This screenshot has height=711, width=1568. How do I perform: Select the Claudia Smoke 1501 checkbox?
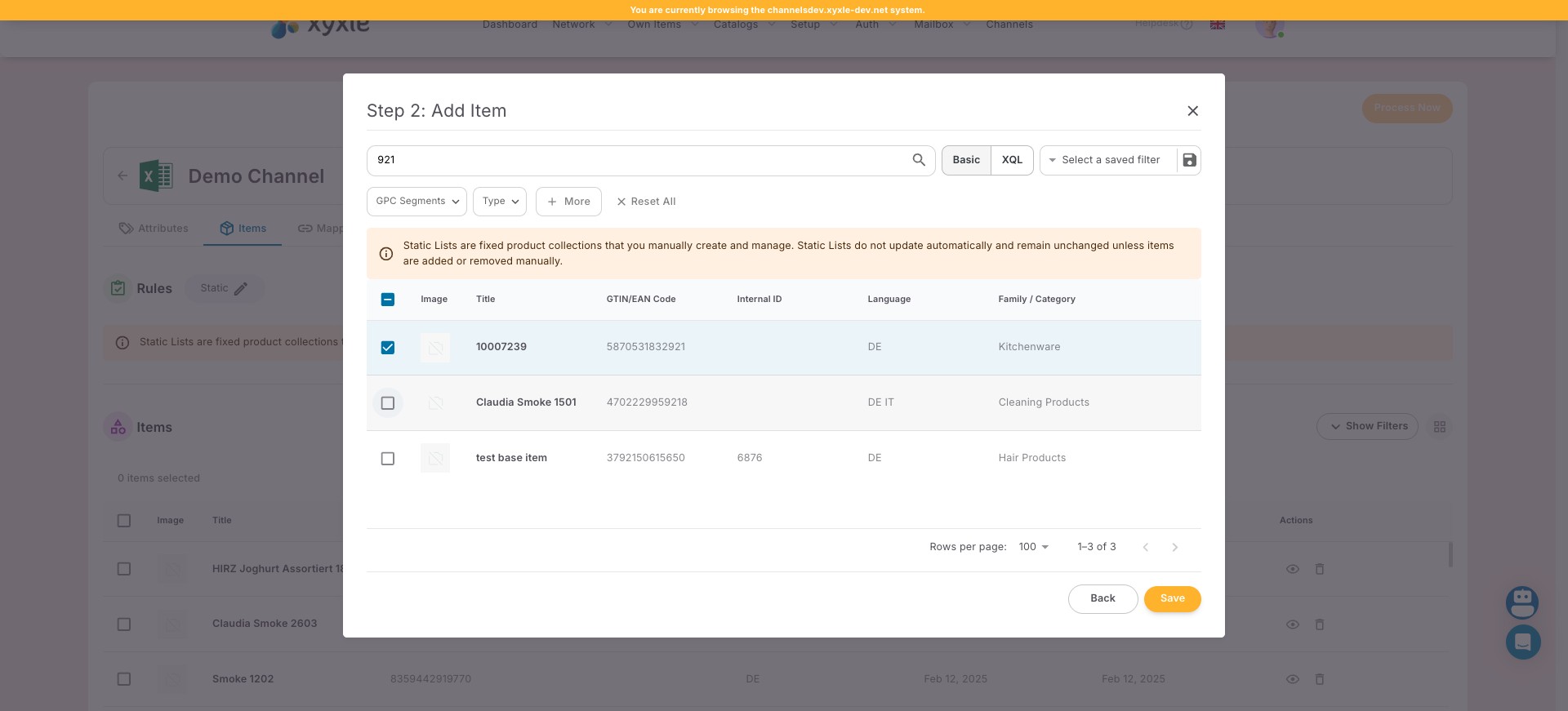point(388,403)
